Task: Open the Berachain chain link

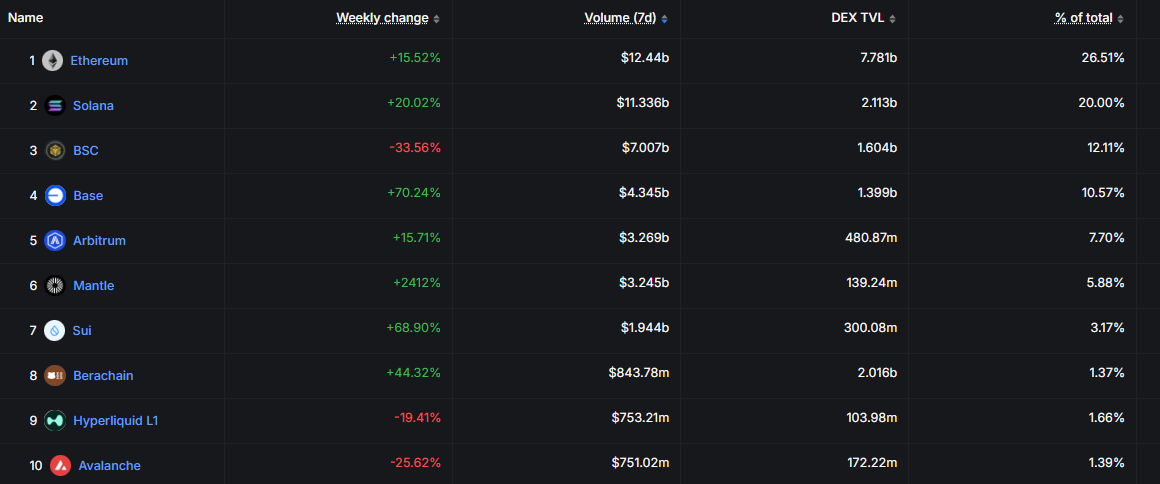Action: (104, 376)
